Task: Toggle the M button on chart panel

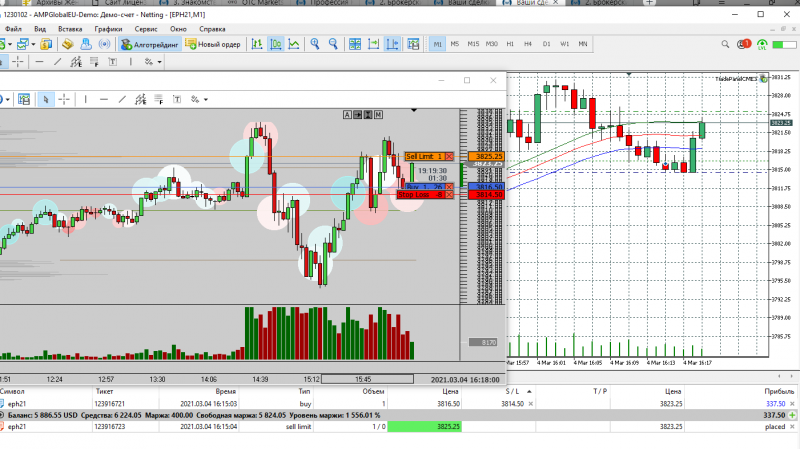Action: point(378,115)
